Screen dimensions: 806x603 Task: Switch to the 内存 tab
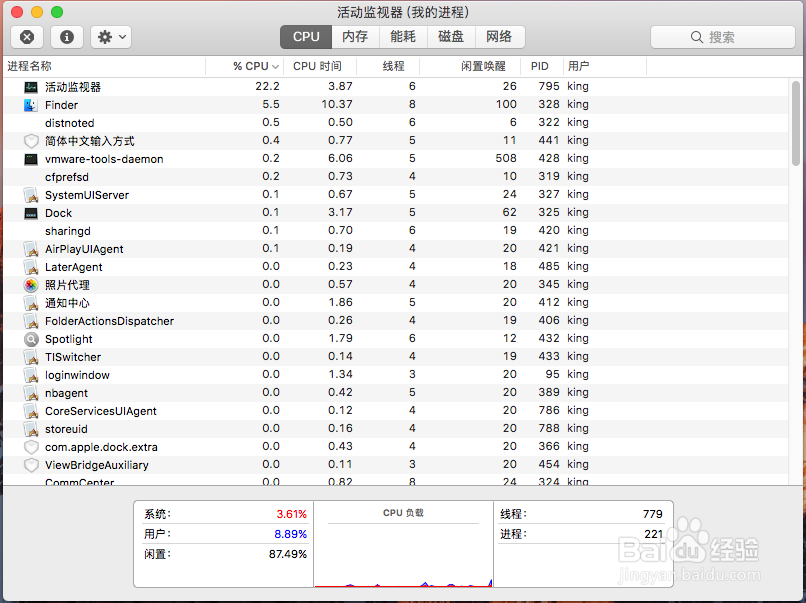pos(355,37)
